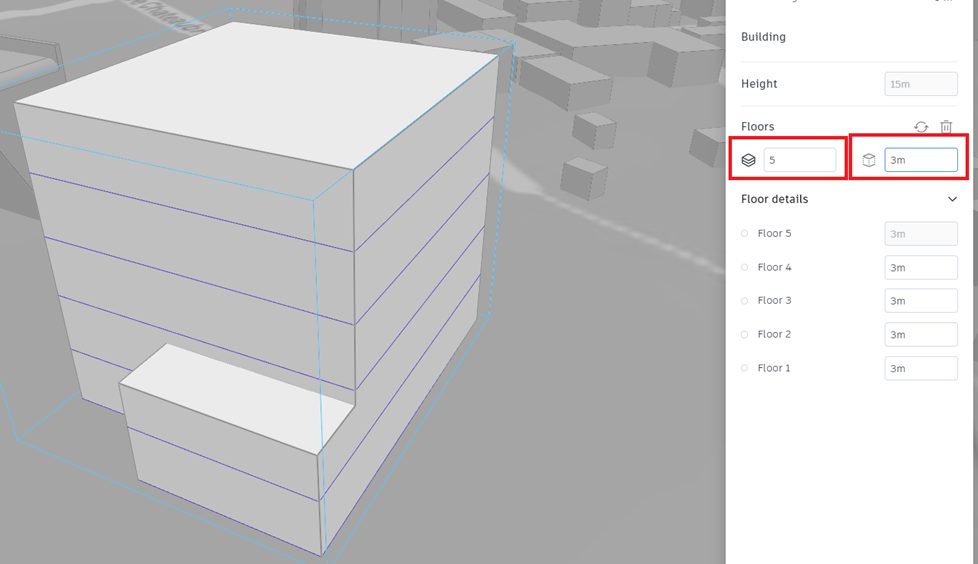
Task: Click the building Height 15m field
Action: 921,84
